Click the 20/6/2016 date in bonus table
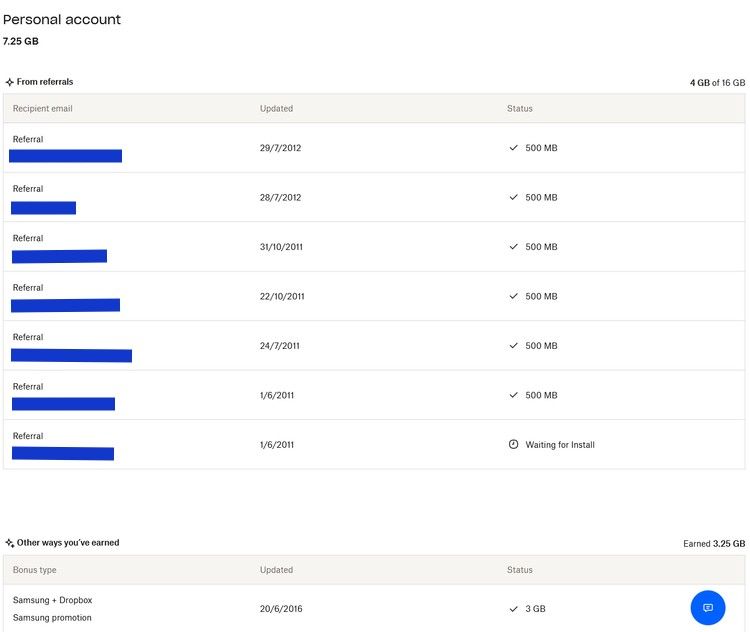This screenshot has height=632, width=750. 281,609
